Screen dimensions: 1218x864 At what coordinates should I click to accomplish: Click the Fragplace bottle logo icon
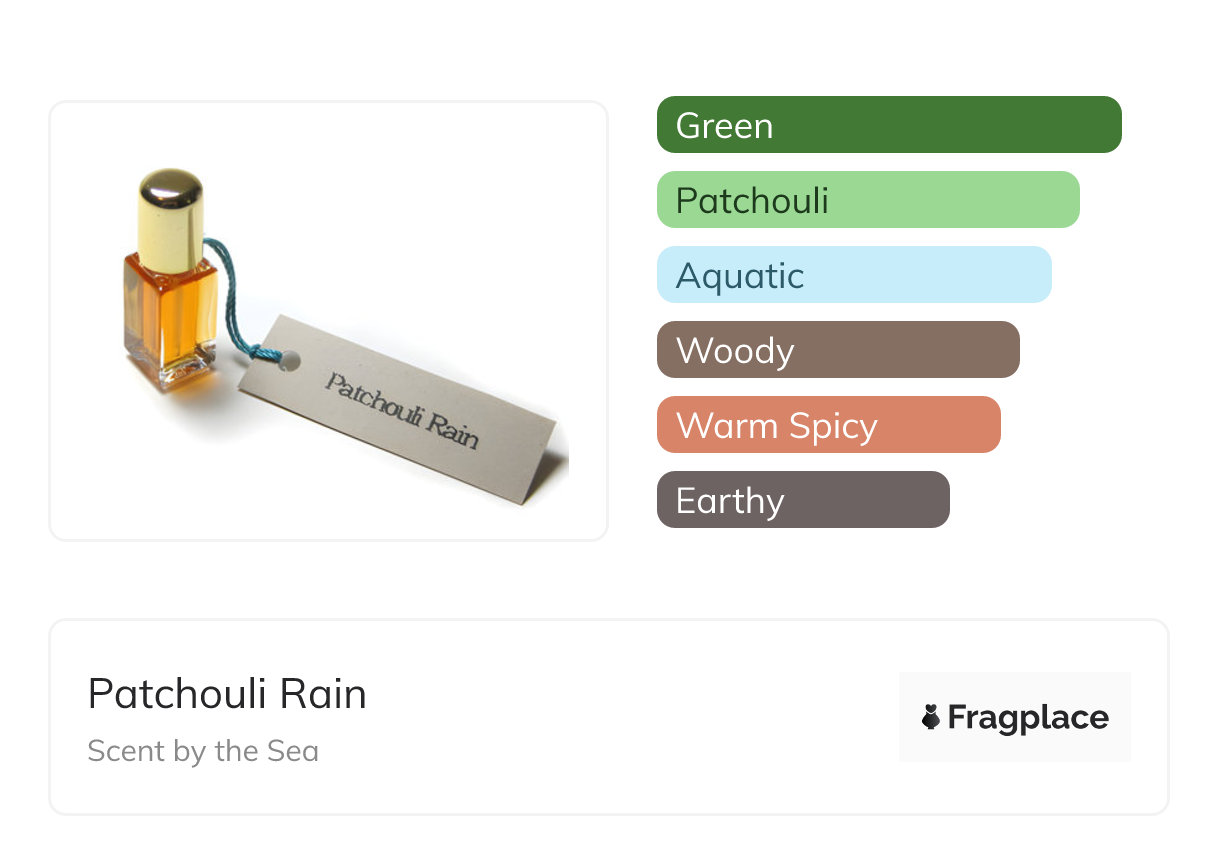click(x=931, y=717)
